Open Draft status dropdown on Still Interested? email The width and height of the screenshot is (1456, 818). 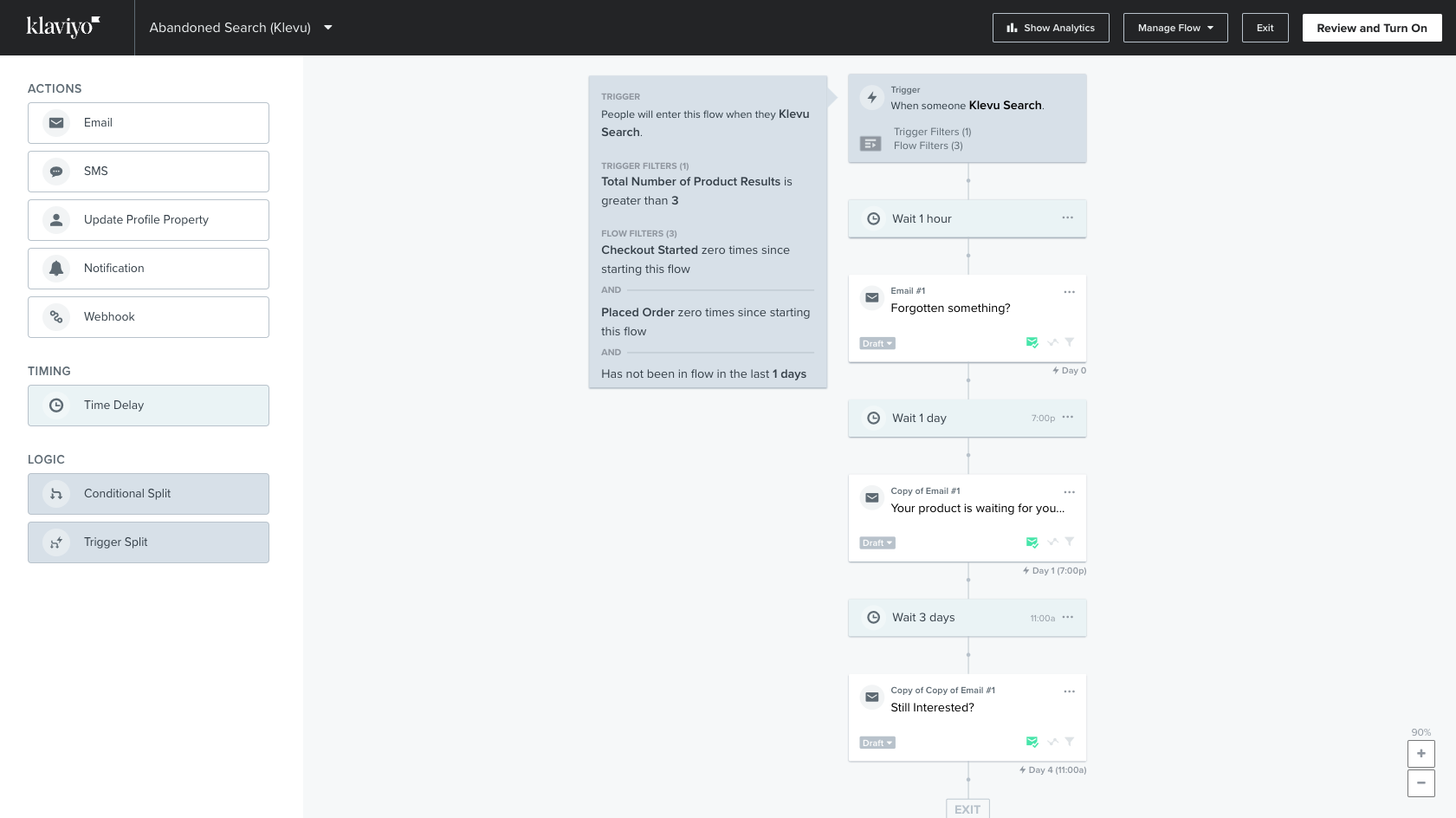coord(877,743)
